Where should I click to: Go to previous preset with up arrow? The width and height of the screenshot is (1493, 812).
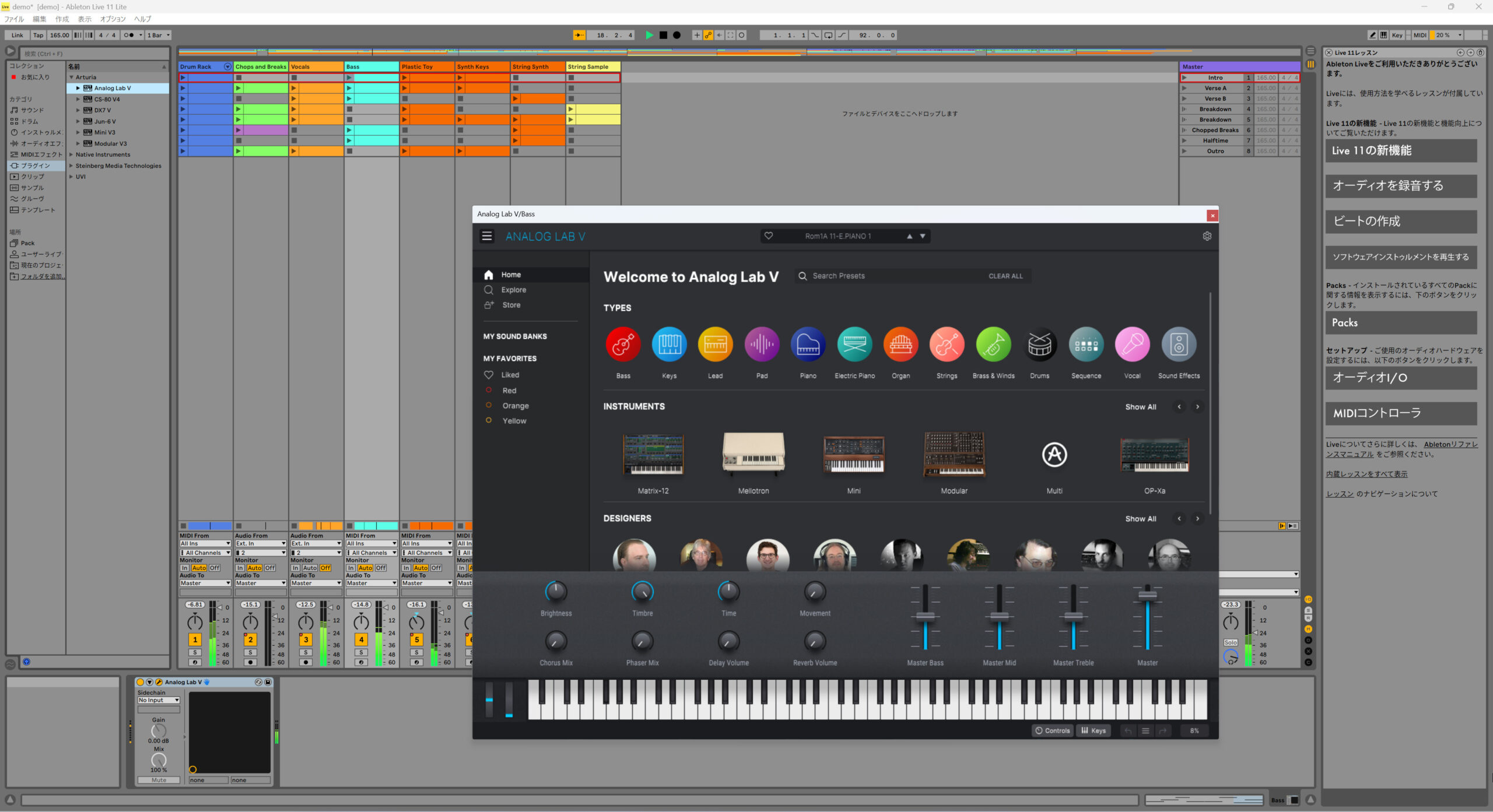tap(909, 236)
